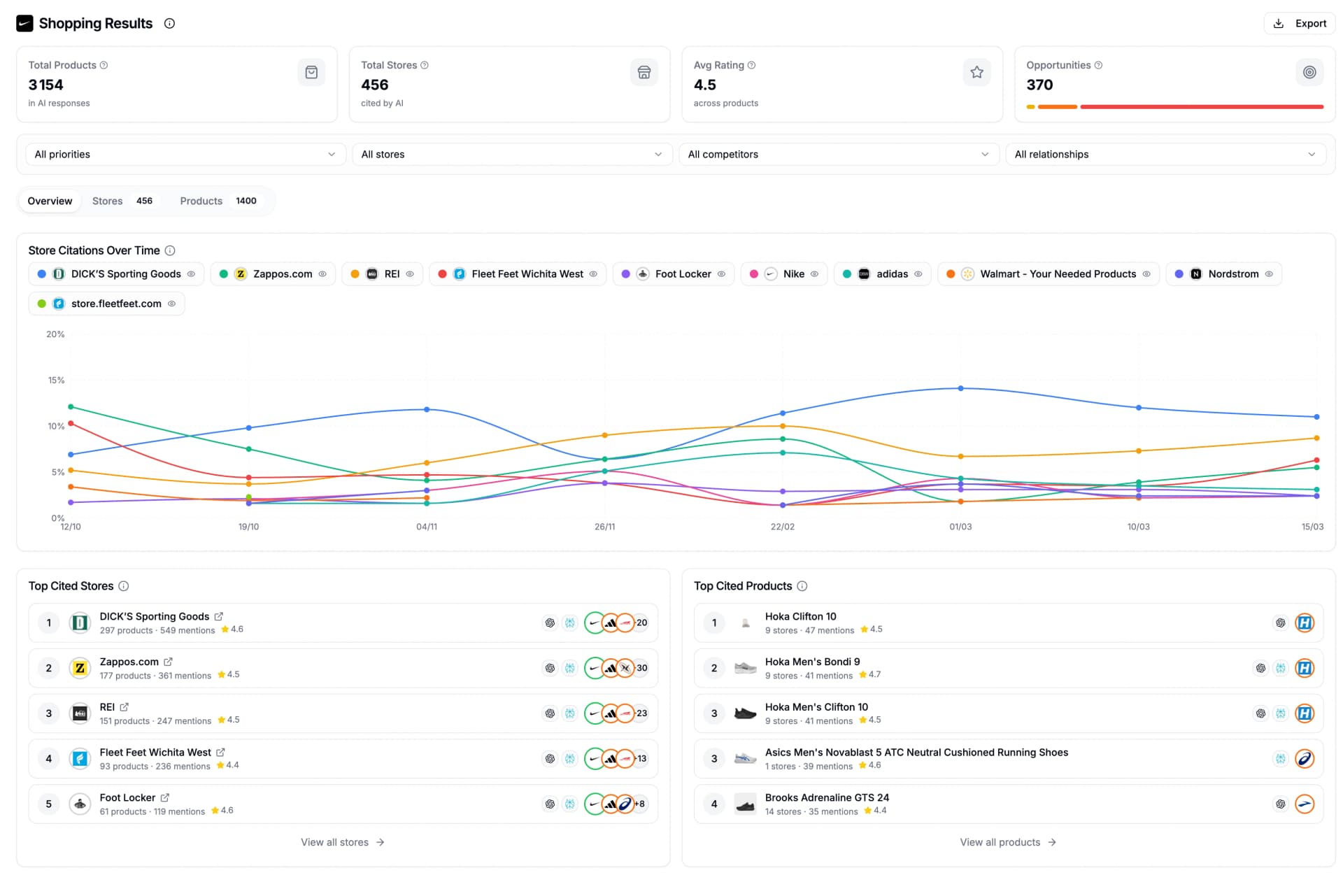Open Zappos.com external link icon
Viewport: 1343px width, 896px height.
(x=168, y=662)
